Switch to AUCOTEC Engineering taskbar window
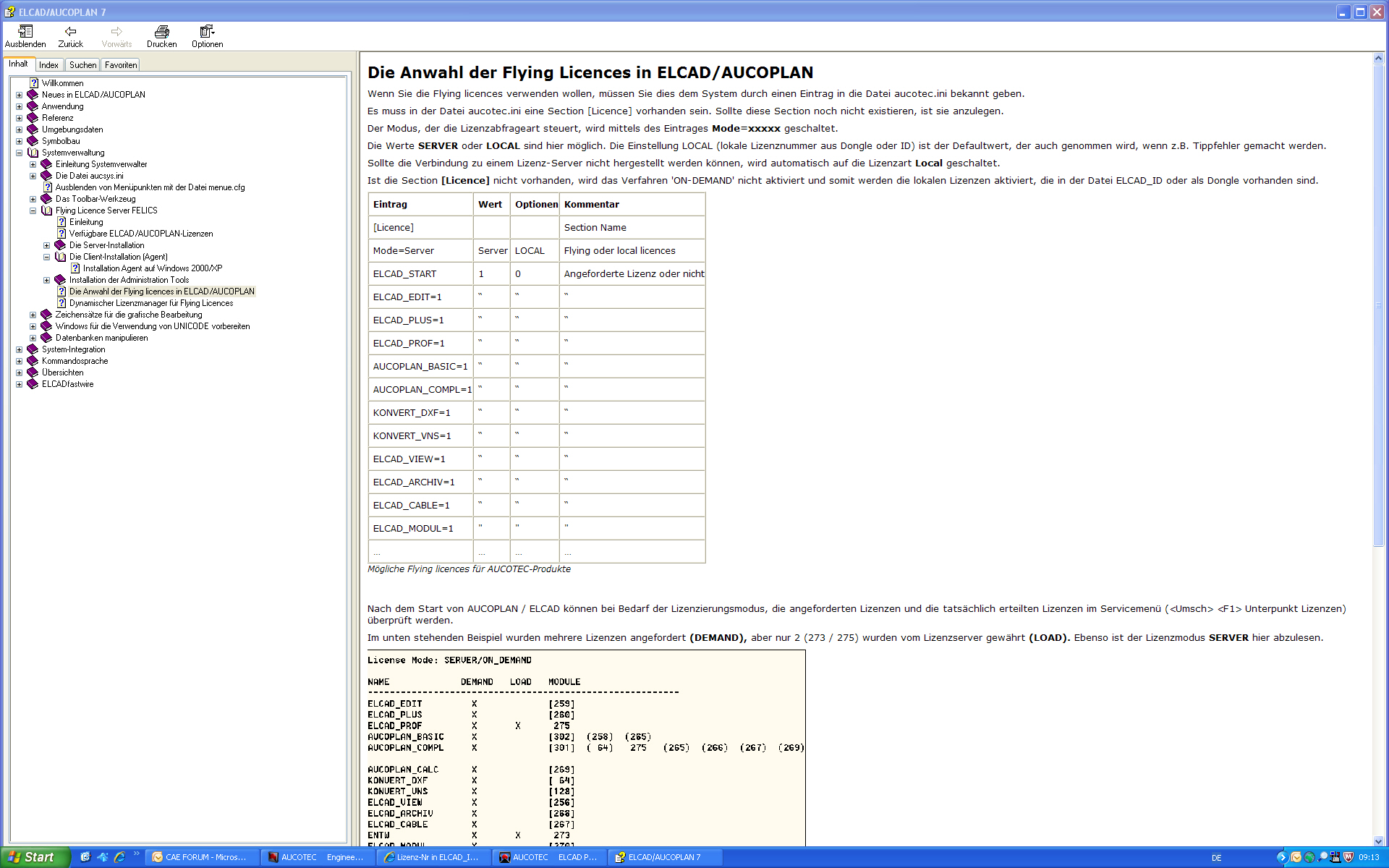Viewport: 1389px width, 868px height. pos(318,857)
